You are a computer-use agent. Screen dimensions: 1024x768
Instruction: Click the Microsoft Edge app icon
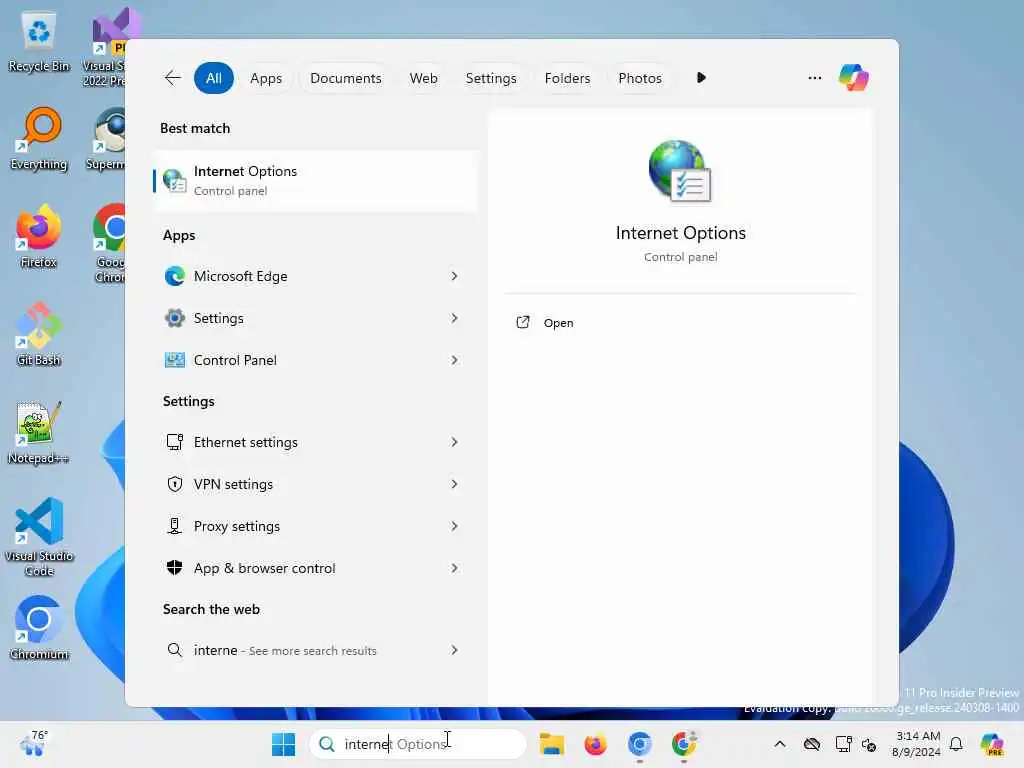(x=174, y=276)
